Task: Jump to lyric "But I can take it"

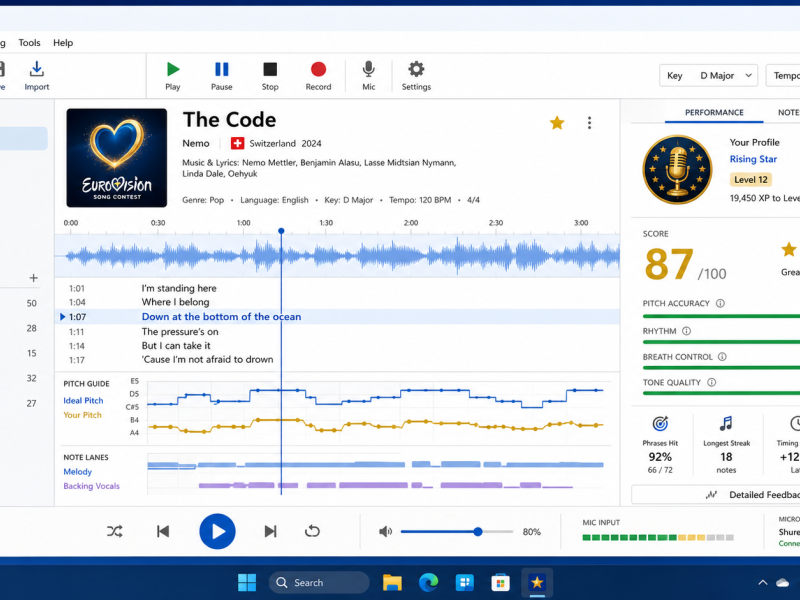Action: pos(176,345)
